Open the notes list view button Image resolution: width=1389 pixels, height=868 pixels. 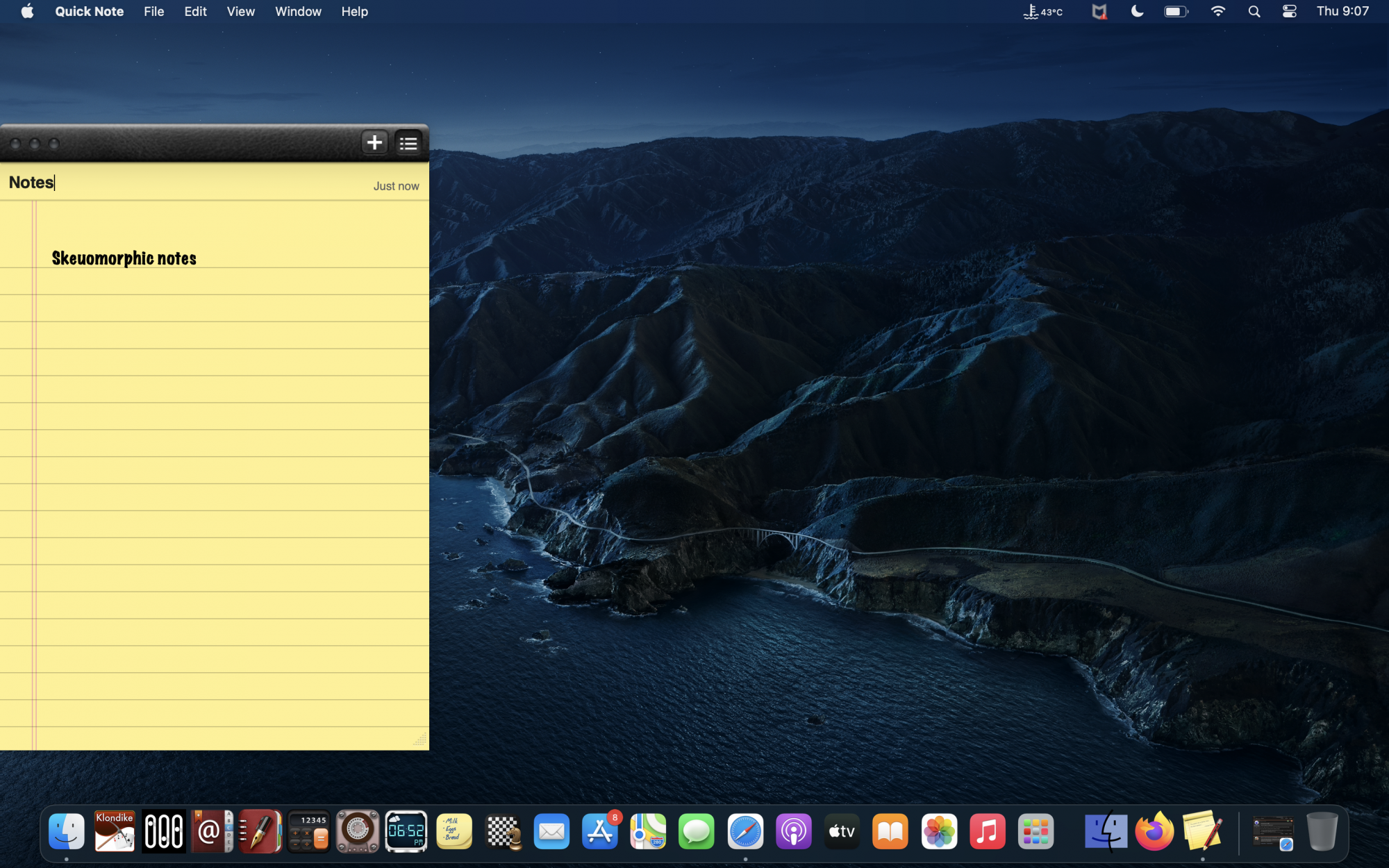(408, 143)
